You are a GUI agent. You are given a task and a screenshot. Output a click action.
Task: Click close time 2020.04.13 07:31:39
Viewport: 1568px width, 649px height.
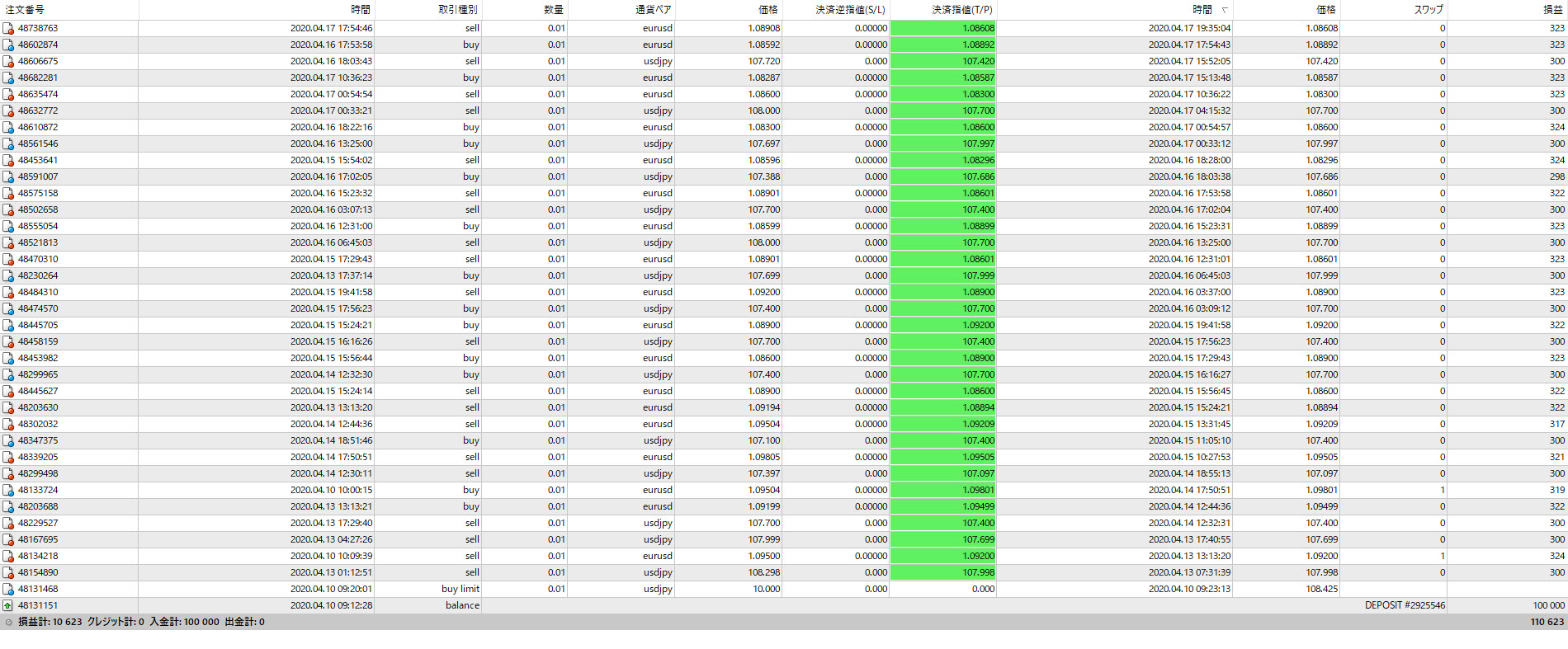(x=1189, y=572)
